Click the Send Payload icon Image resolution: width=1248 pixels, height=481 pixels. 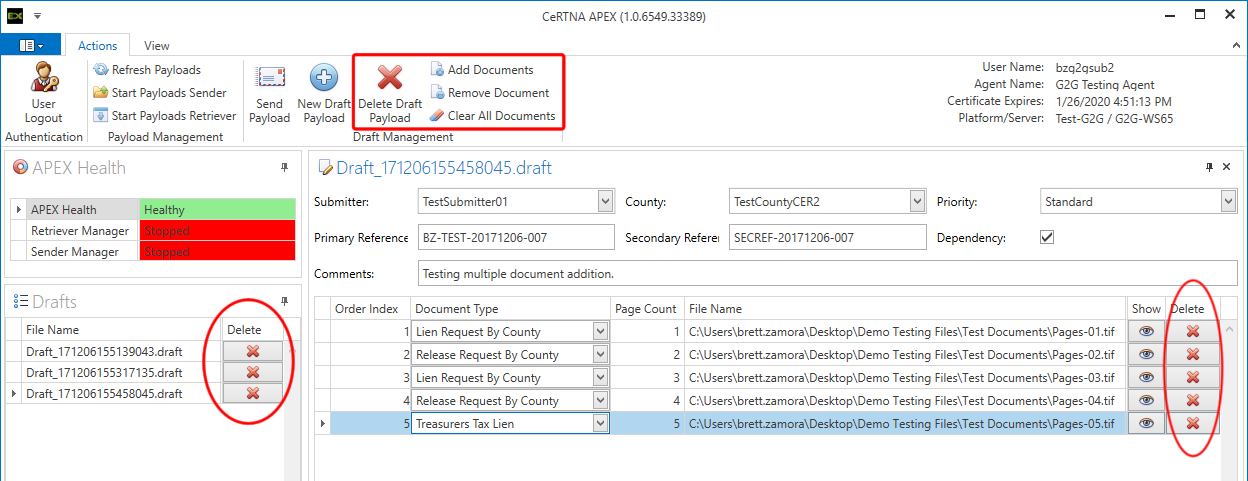(x=270, y=79)
